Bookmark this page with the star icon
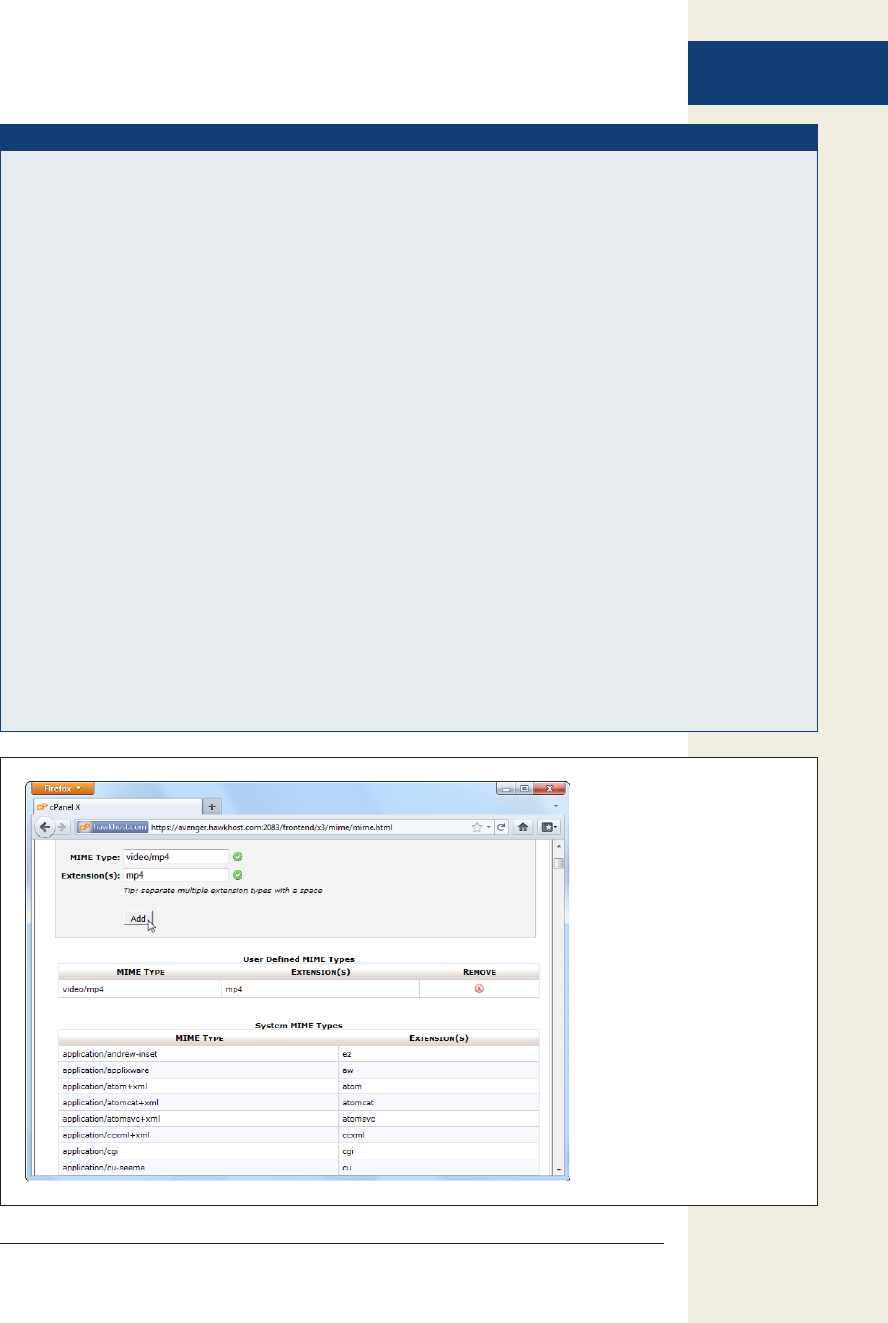The height and width of the screenshot is (1323, 888). point(478,827)
